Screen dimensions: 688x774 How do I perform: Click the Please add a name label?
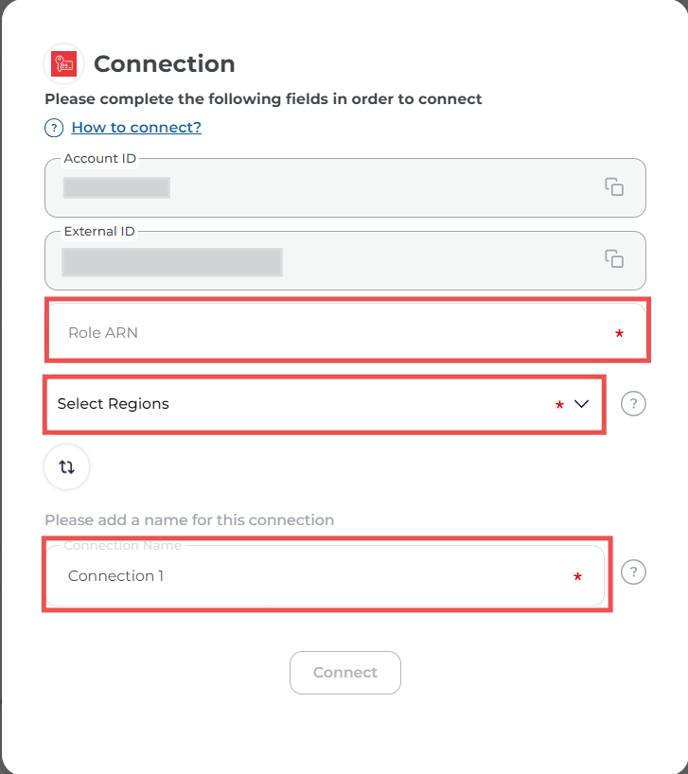tap(190, 520)
